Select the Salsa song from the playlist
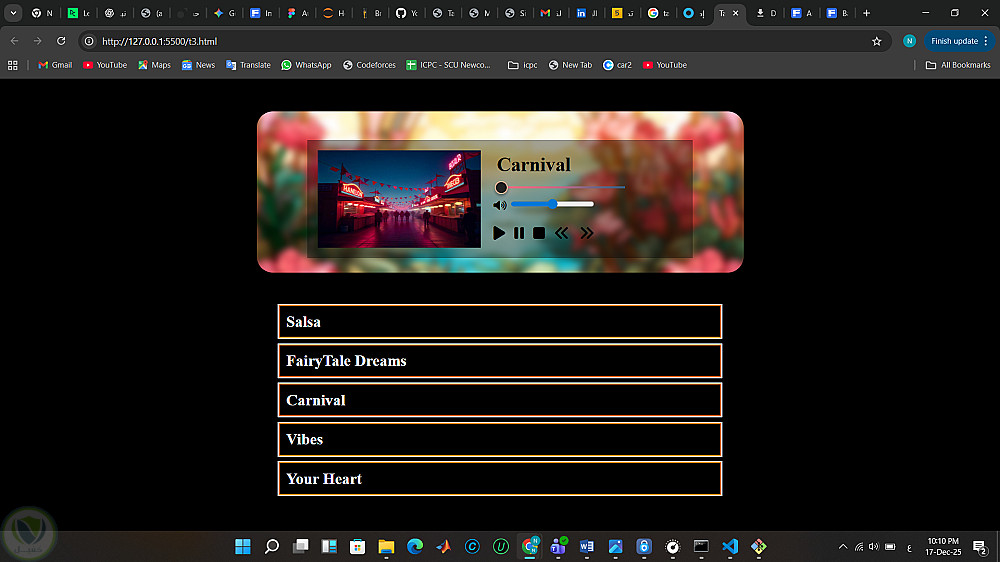 (500, 322)
